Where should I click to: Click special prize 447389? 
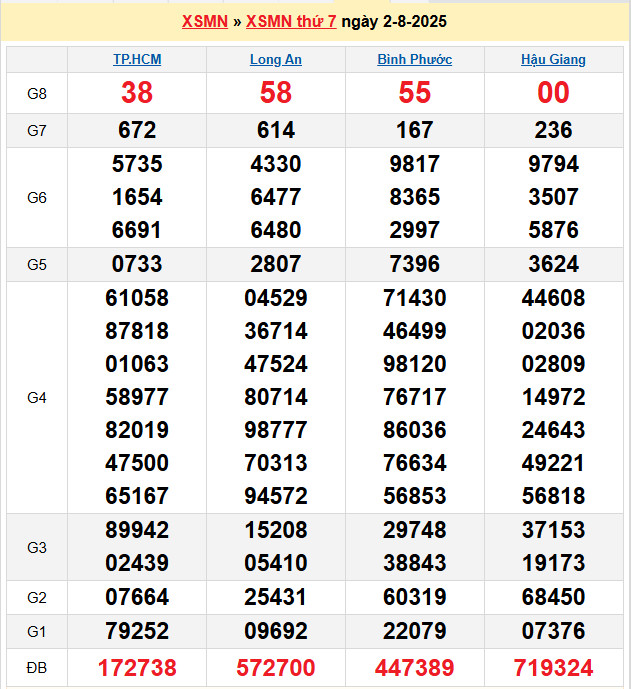(414, 668)
